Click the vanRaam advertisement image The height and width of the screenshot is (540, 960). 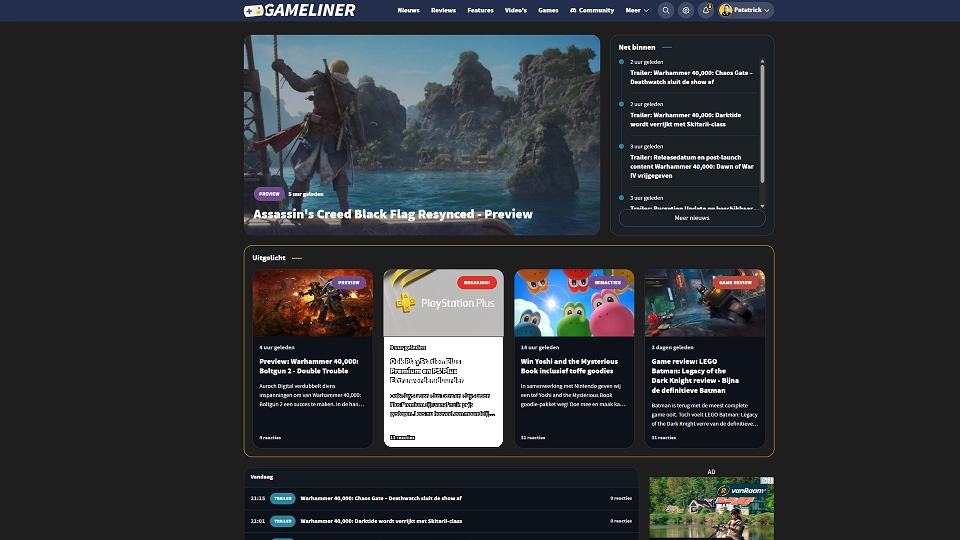[711, 508]
